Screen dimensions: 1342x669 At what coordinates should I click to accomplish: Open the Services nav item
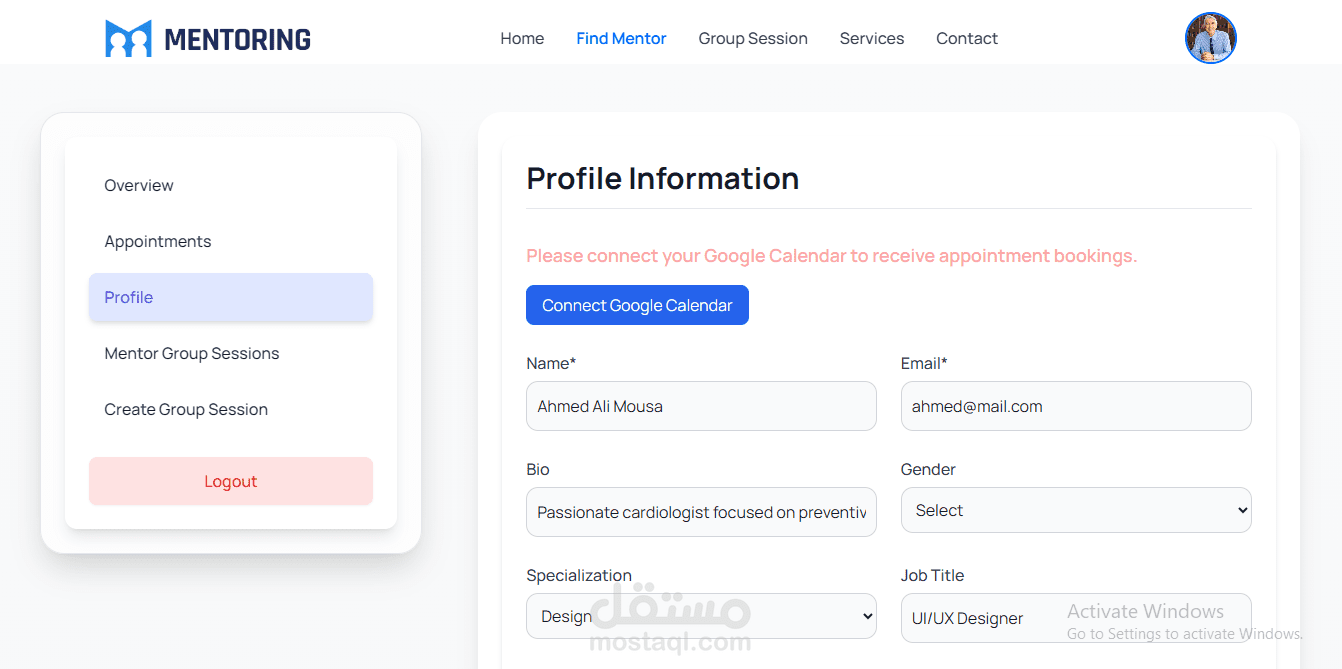click(x=871, y=39)
